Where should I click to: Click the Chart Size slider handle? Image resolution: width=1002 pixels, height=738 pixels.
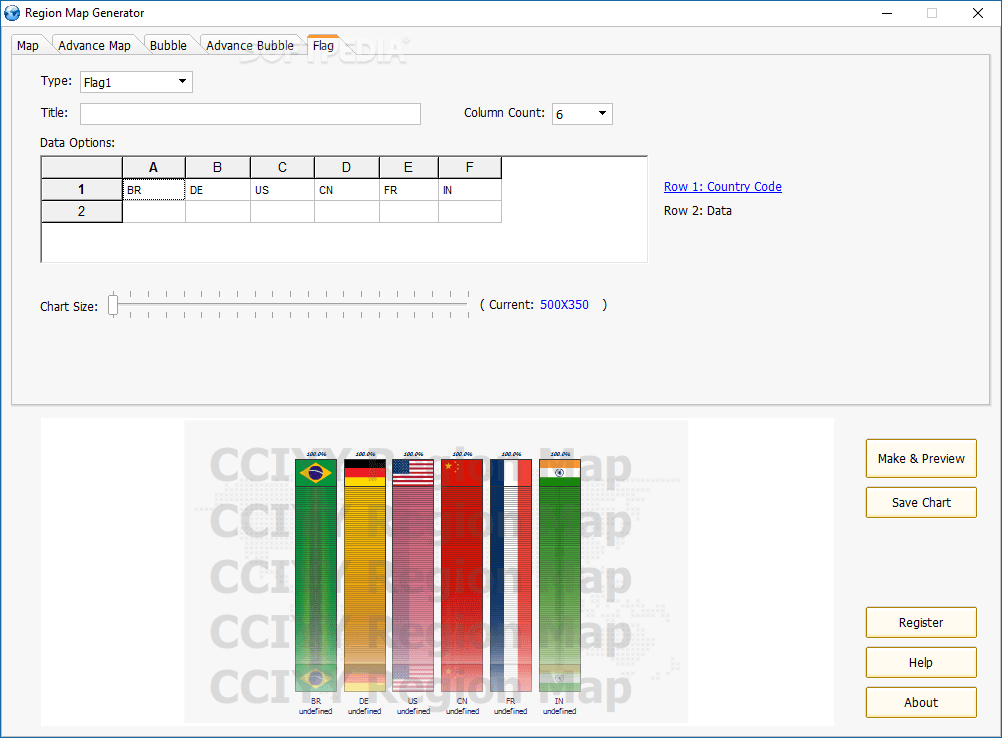point(113,305)
